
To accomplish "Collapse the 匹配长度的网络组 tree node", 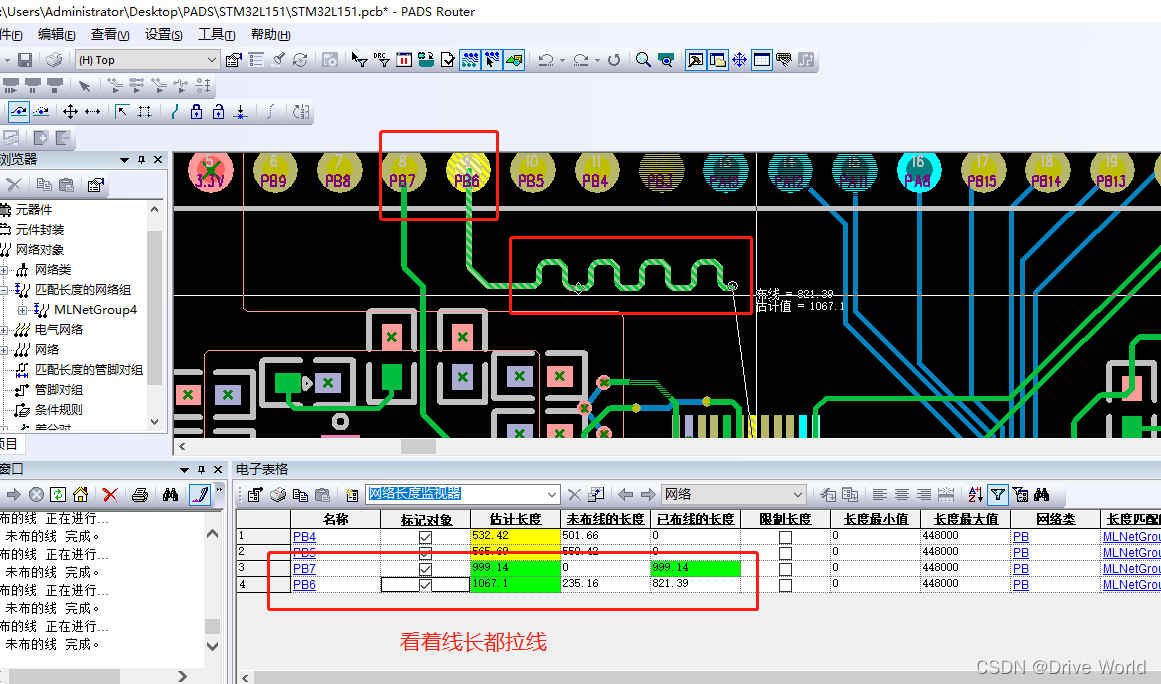I will [4, 290].
